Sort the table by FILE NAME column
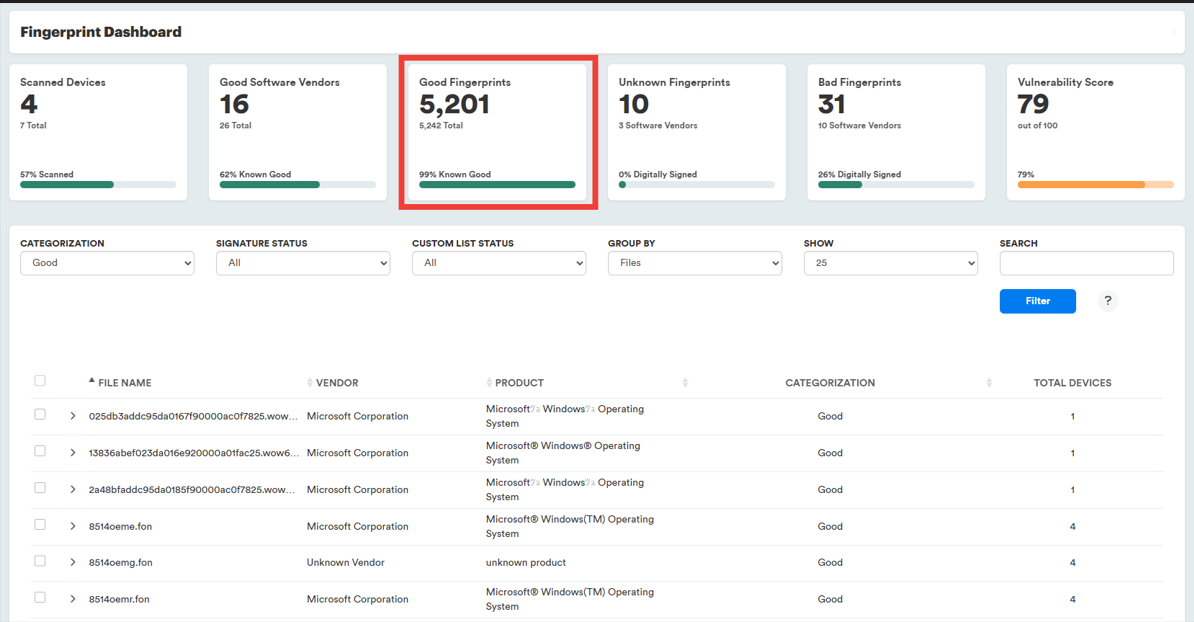The height and width of the screenshot is (622, 1194). (125, 383)
